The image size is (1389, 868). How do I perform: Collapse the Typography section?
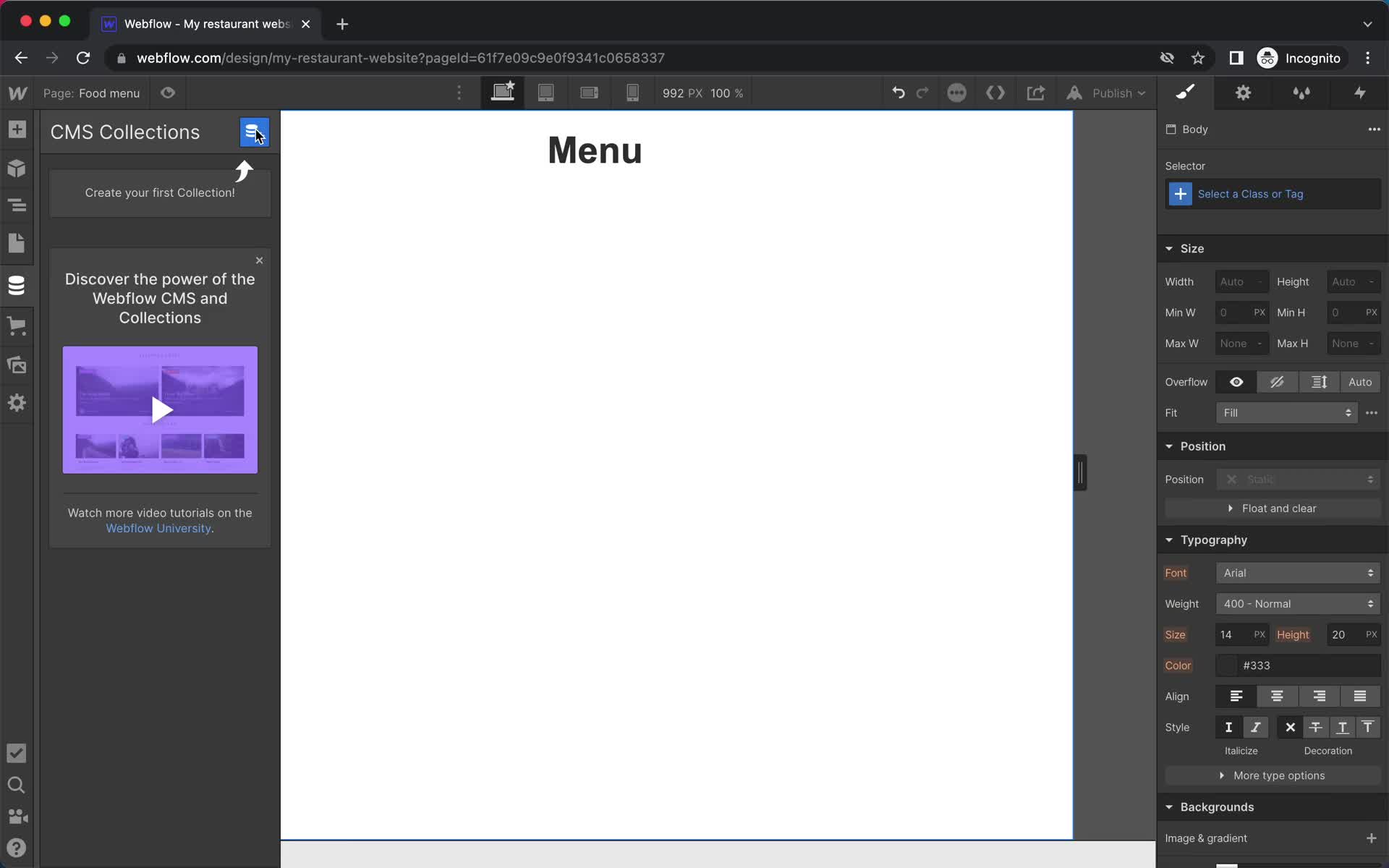[1169, 540]
